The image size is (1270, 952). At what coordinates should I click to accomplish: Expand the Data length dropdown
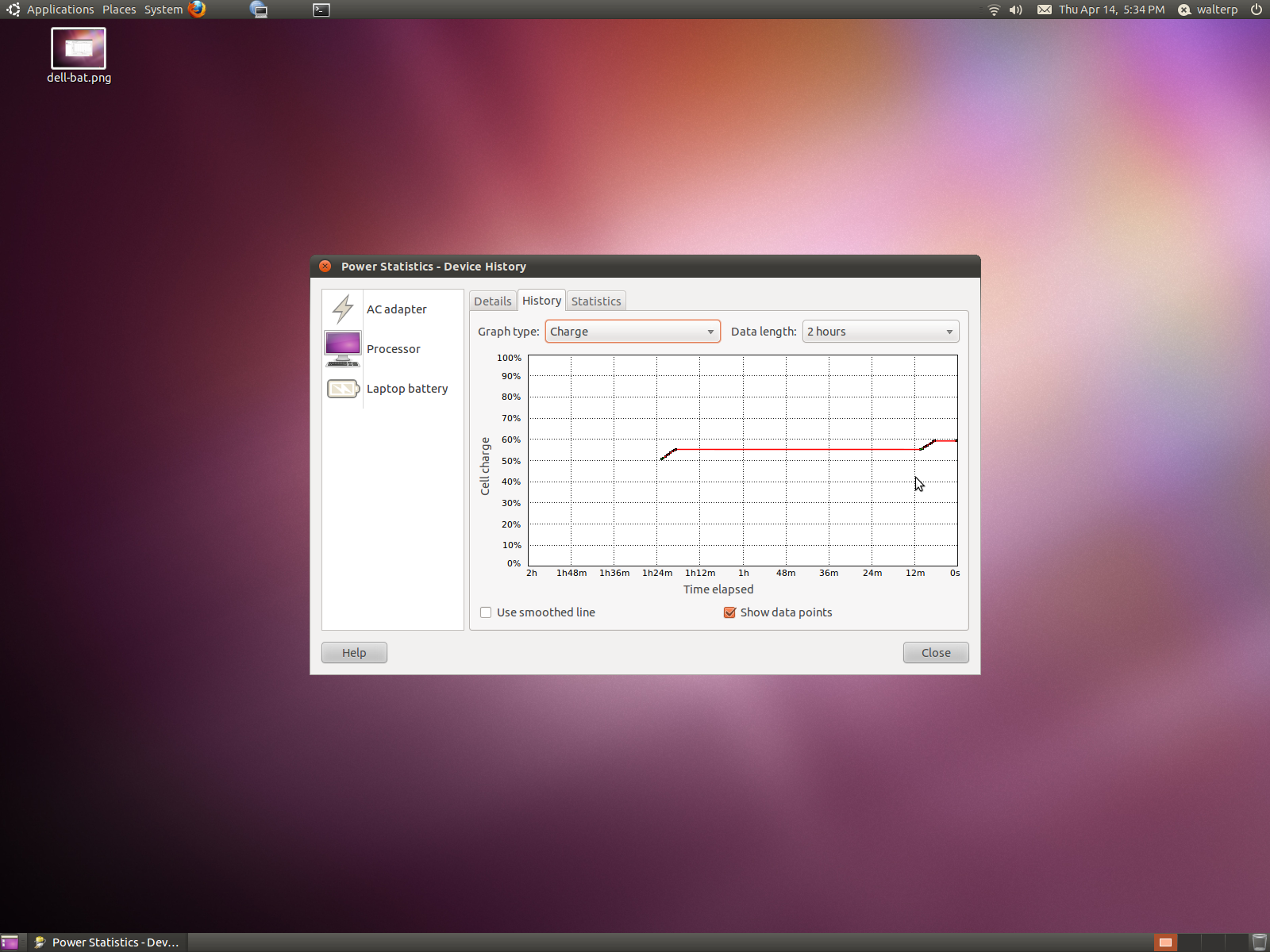tap(880, 332)
